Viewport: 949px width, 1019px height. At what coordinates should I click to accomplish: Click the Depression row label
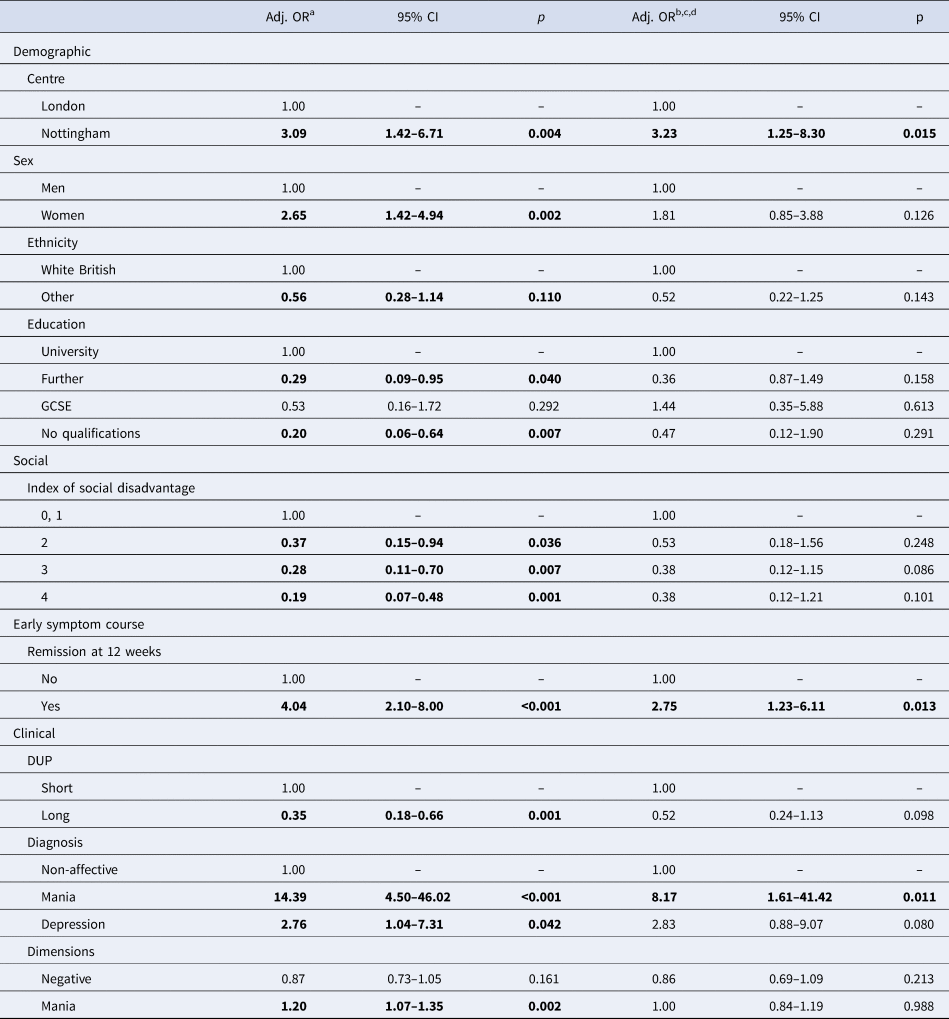(75, 923)
